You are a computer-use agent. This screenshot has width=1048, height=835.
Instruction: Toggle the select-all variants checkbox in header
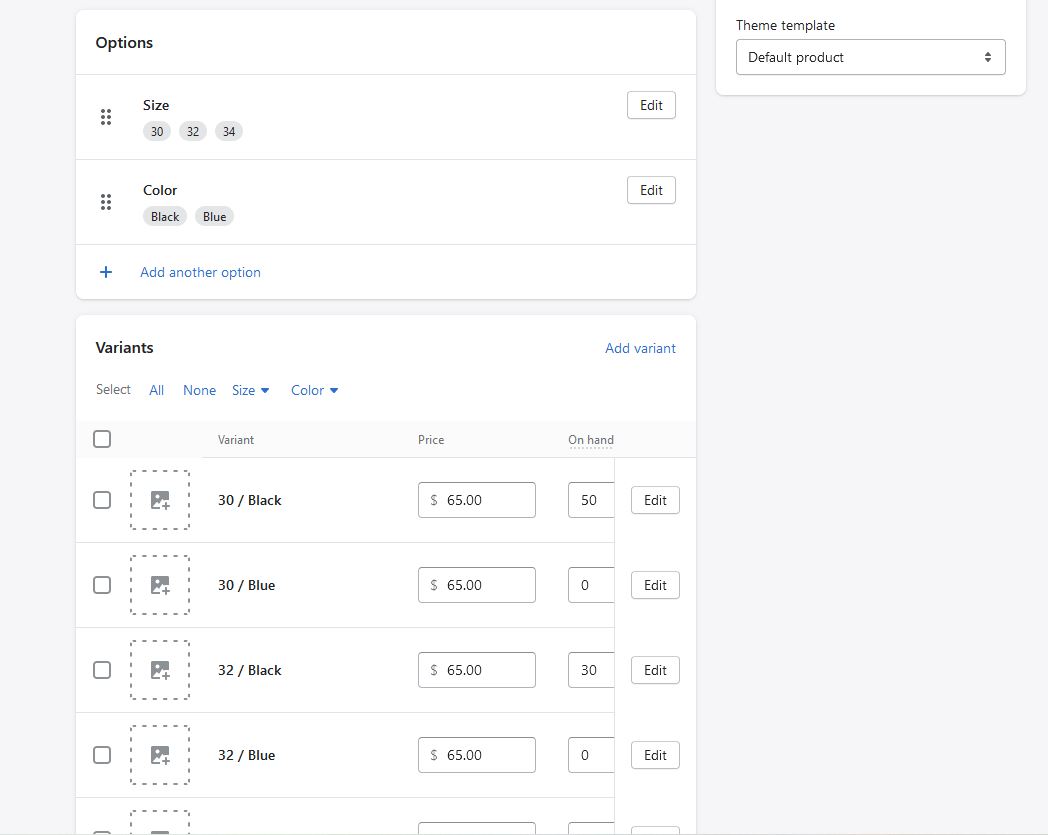pyautogui.click(x=102, y=439)
